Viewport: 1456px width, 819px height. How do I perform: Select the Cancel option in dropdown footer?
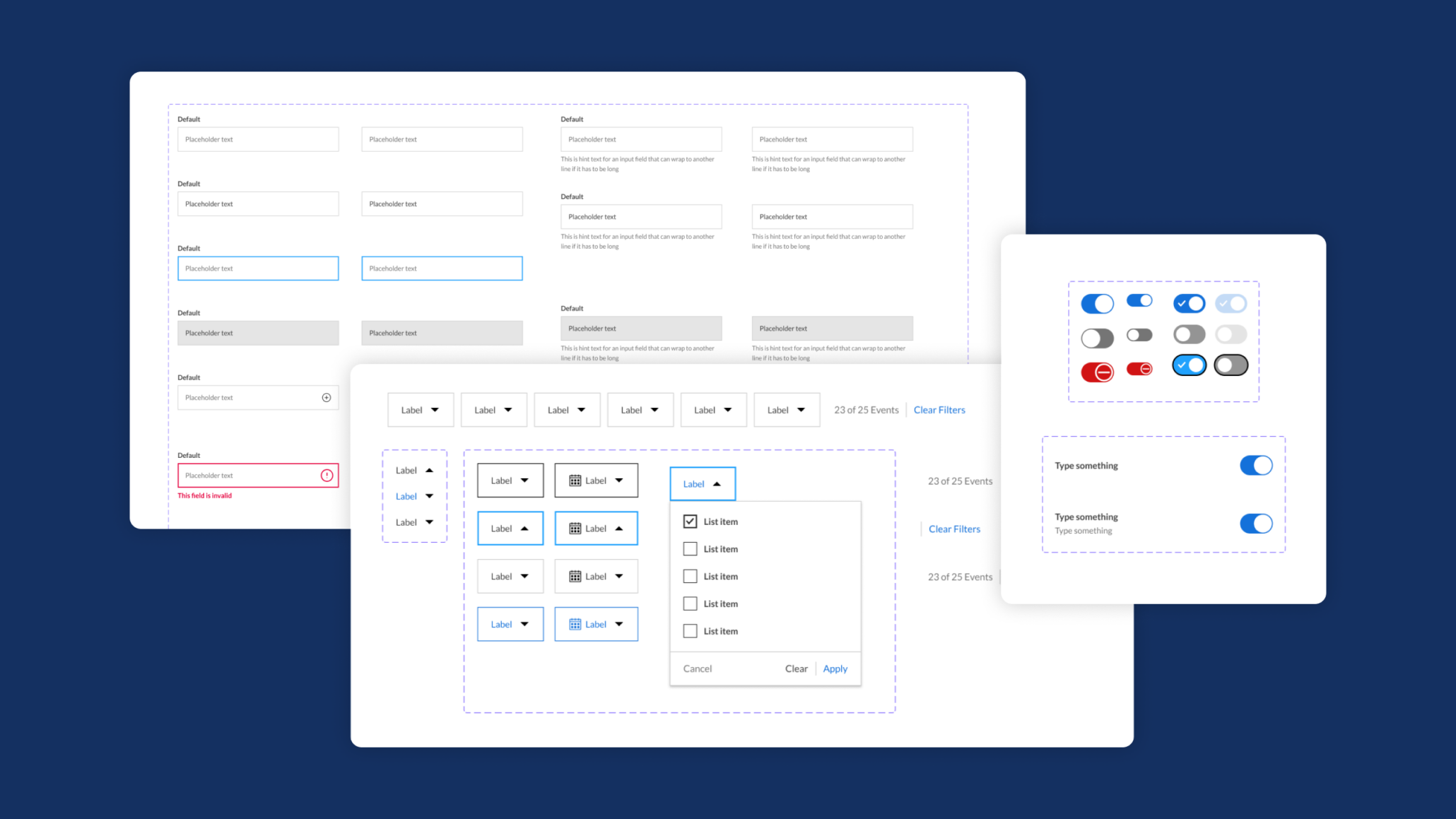click(697, 668)
